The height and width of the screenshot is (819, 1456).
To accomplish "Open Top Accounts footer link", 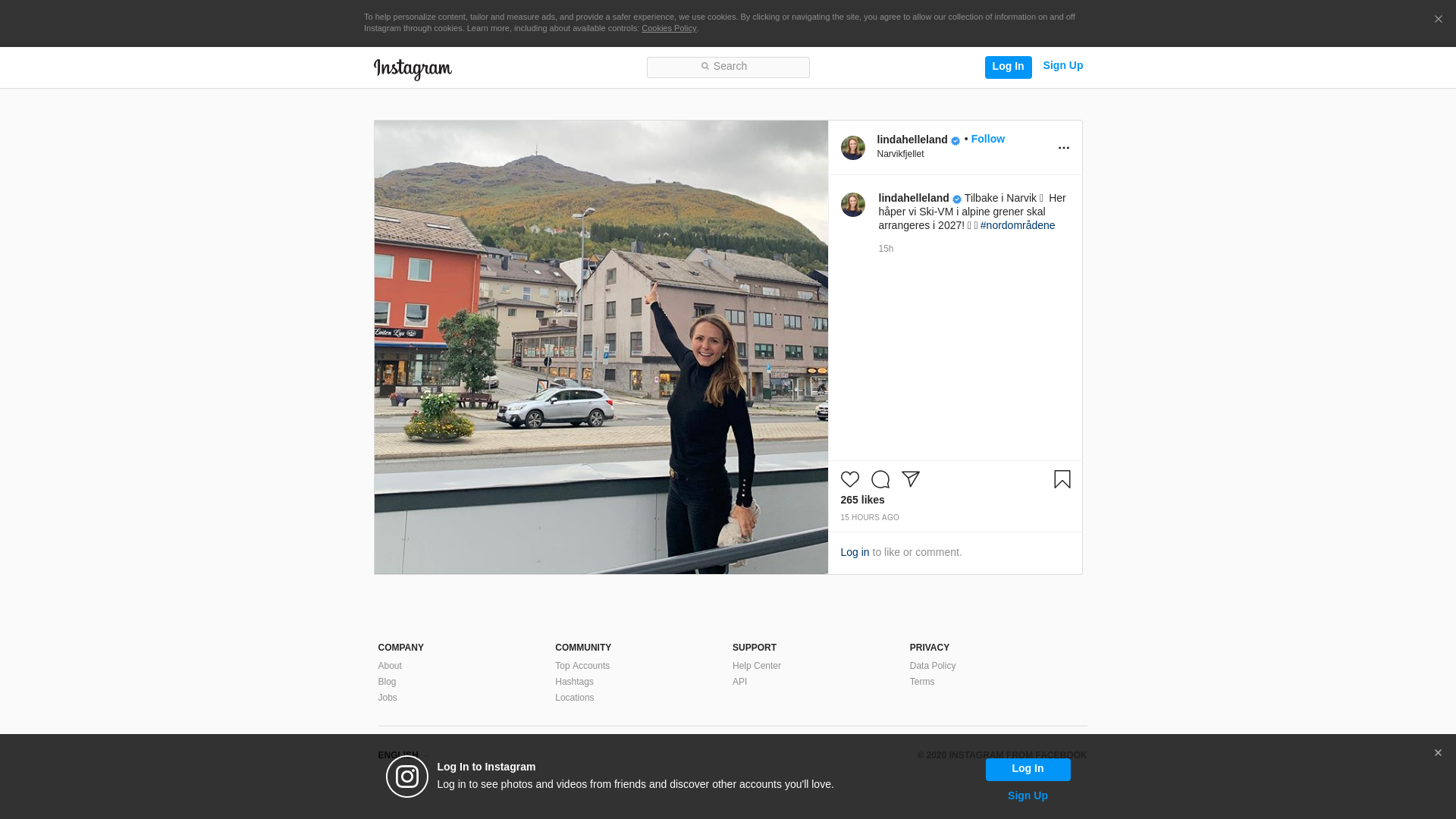I will coord(582,666).
